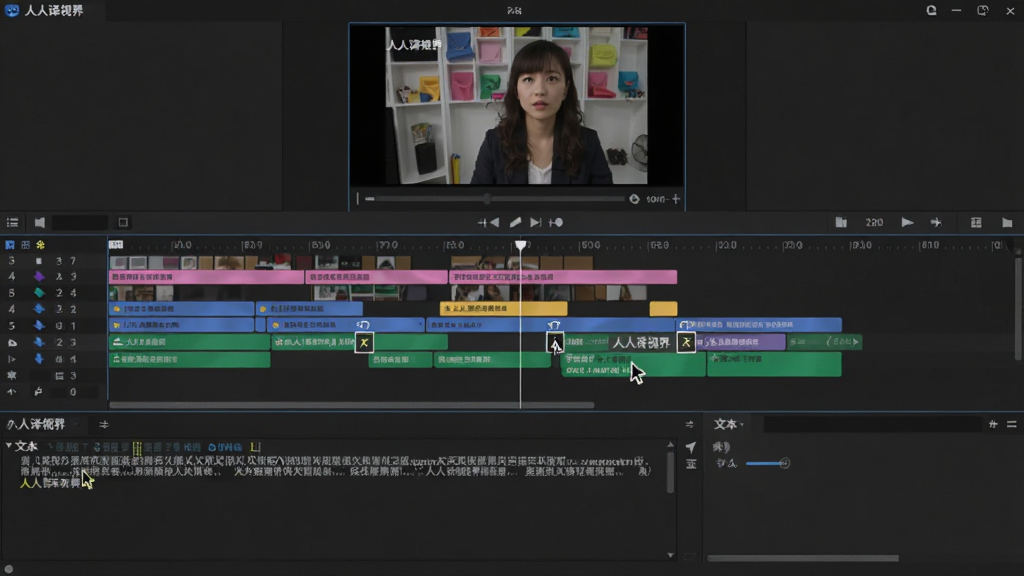Select the razor cut tool
This screenshot has width=1024, height=576.
click(515, 223)
